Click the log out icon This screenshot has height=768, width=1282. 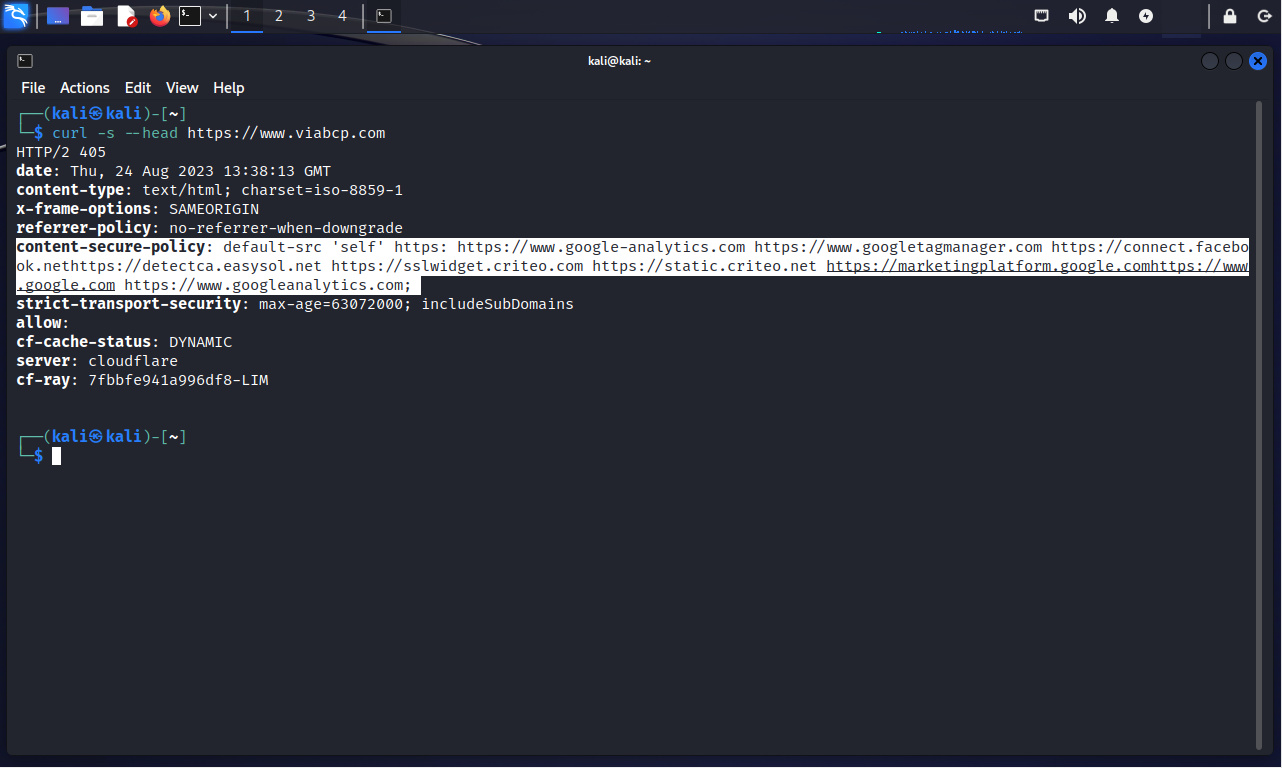[x=1264, y=16]
